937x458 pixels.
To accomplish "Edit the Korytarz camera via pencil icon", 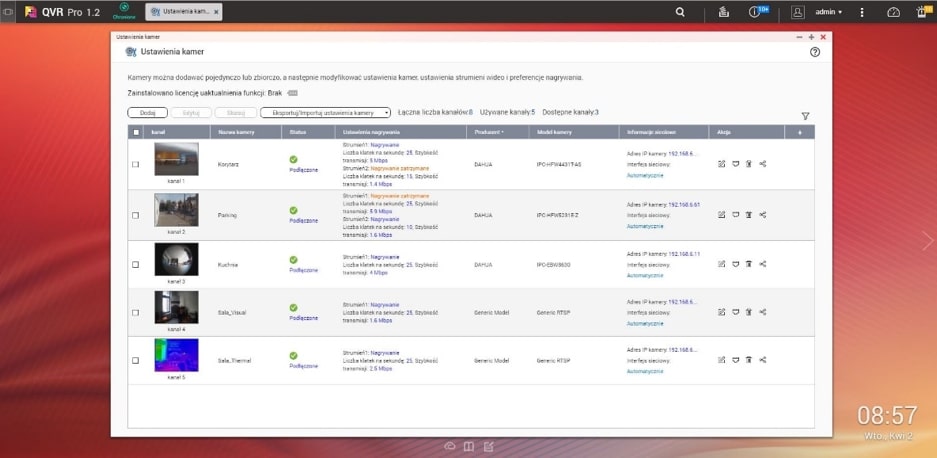I will click(x=721, y=164).
